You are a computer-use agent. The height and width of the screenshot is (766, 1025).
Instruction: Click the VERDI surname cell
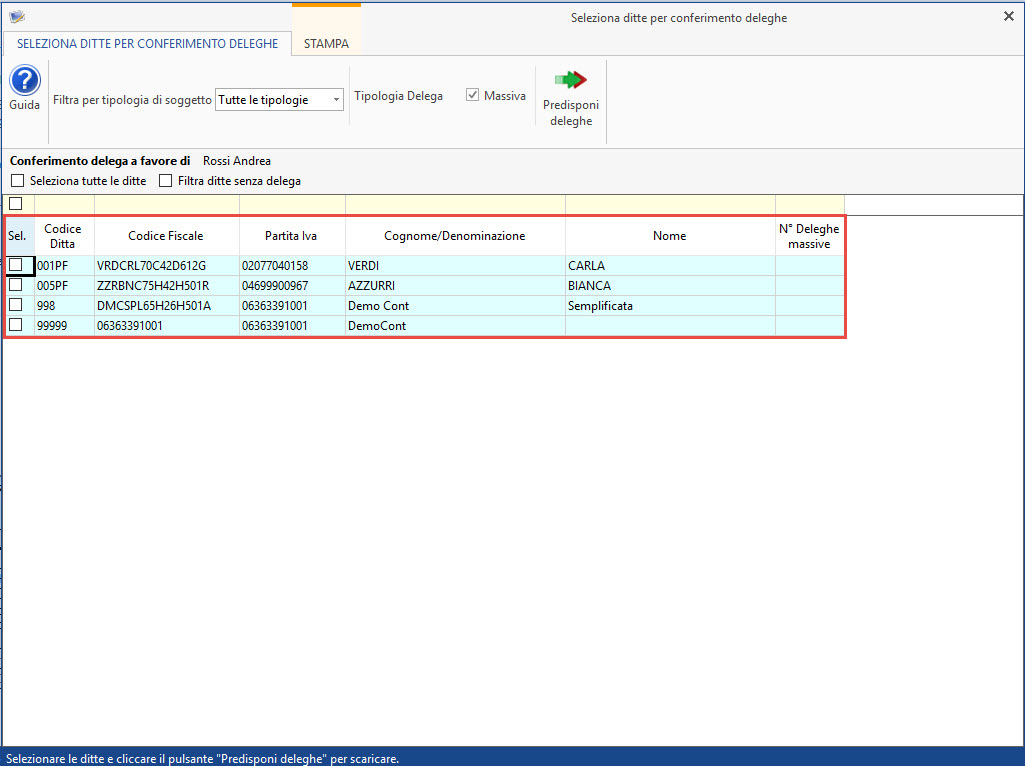pos(455,265)
